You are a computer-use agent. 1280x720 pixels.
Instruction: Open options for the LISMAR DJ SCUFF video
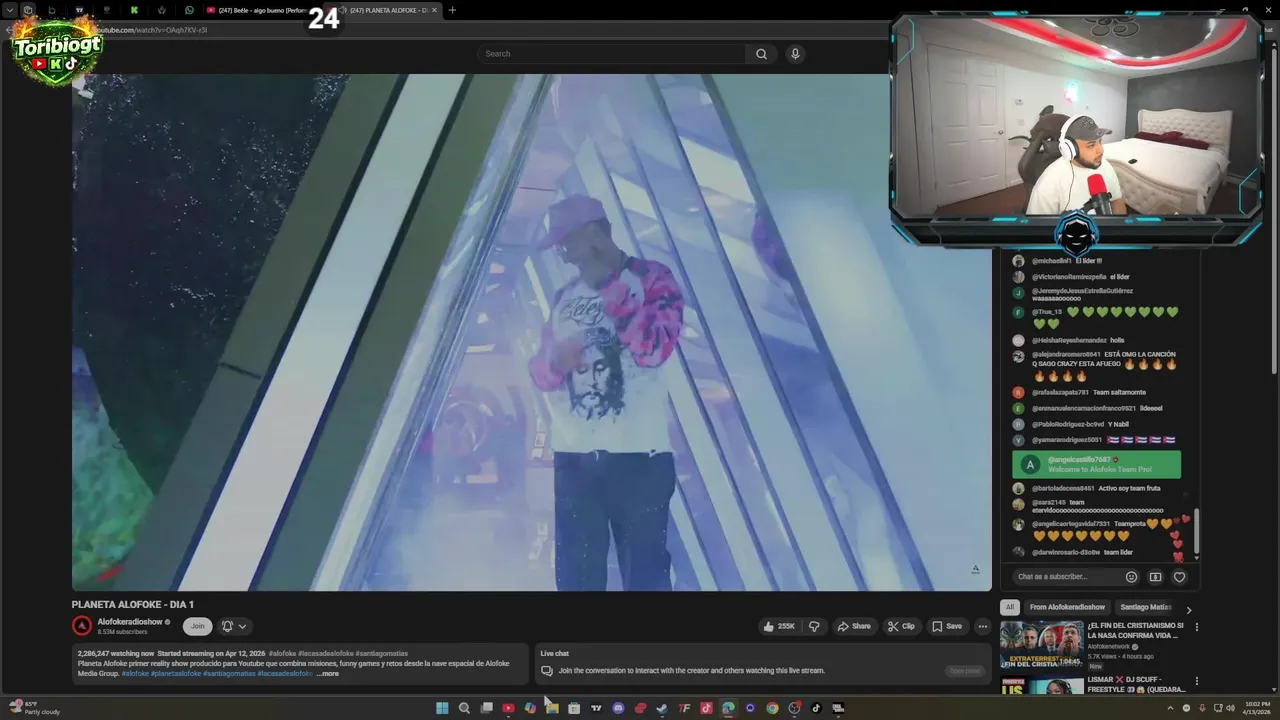(1196, 681)
